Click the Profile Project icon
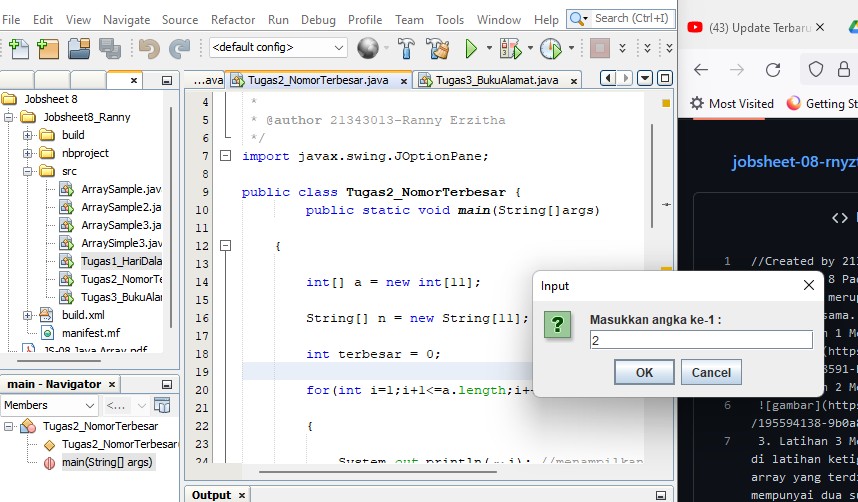This screenshot has height=502, width=858. tap(551, 48)
